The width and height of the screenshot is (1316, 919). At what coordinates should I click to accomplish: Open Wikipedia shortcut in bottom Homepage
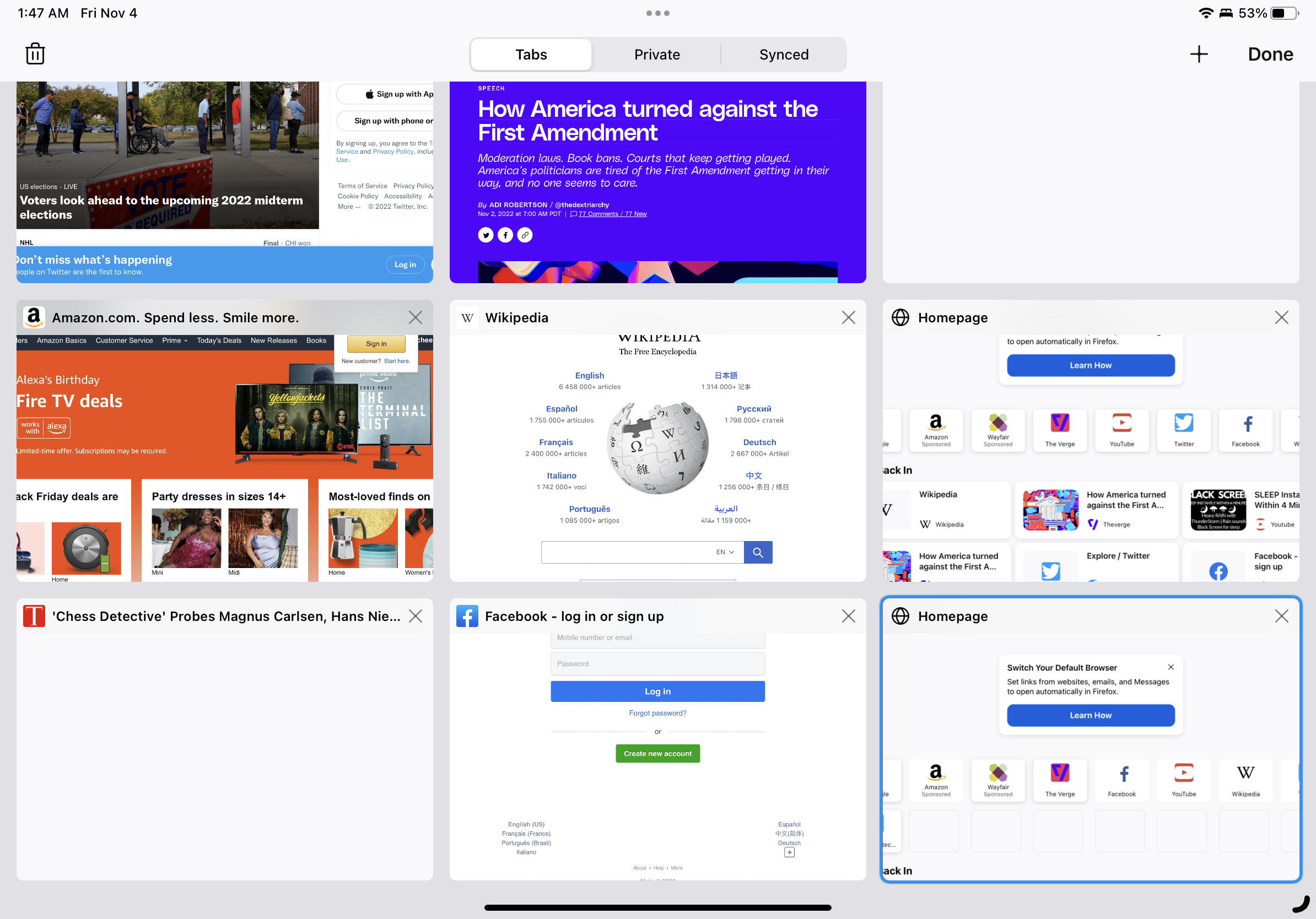(x=1245, y=780)
